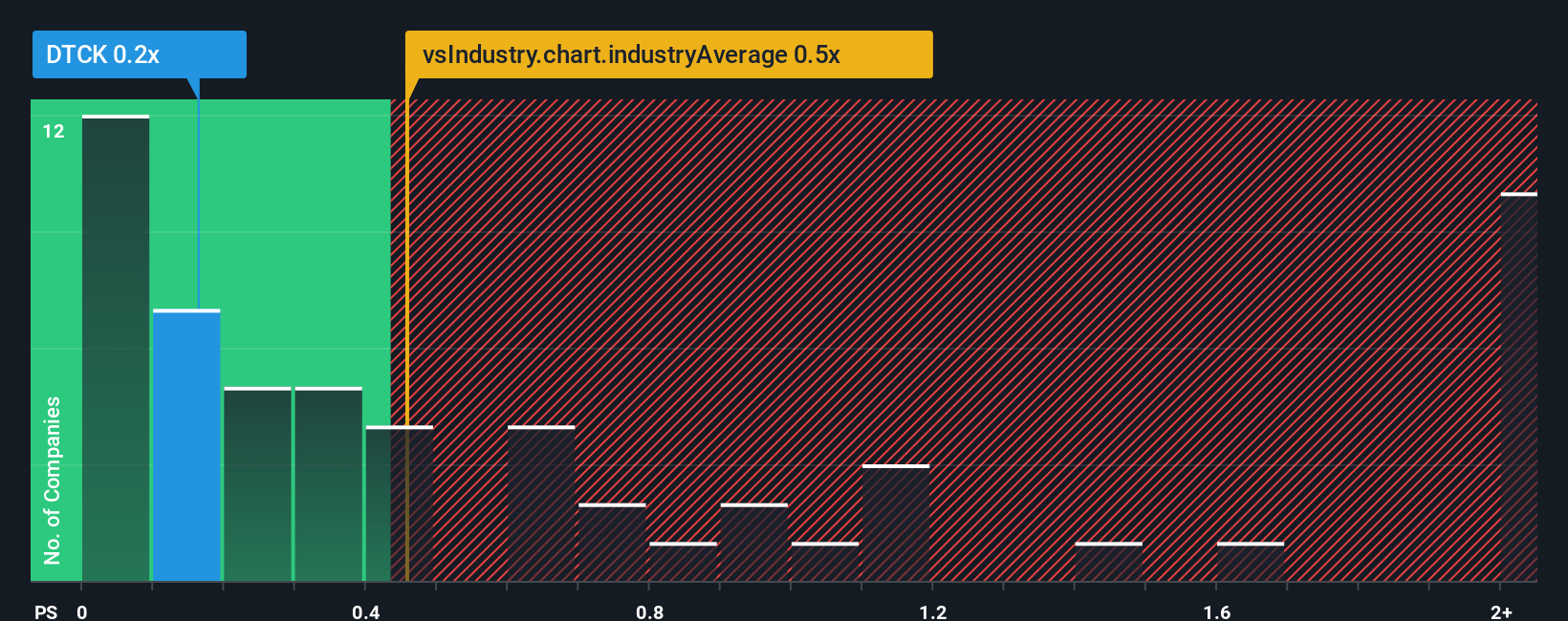Select the tallest histogram bar at PS 0
Viewport: 1568px width, 621px height.
click(x=116, y=349)
